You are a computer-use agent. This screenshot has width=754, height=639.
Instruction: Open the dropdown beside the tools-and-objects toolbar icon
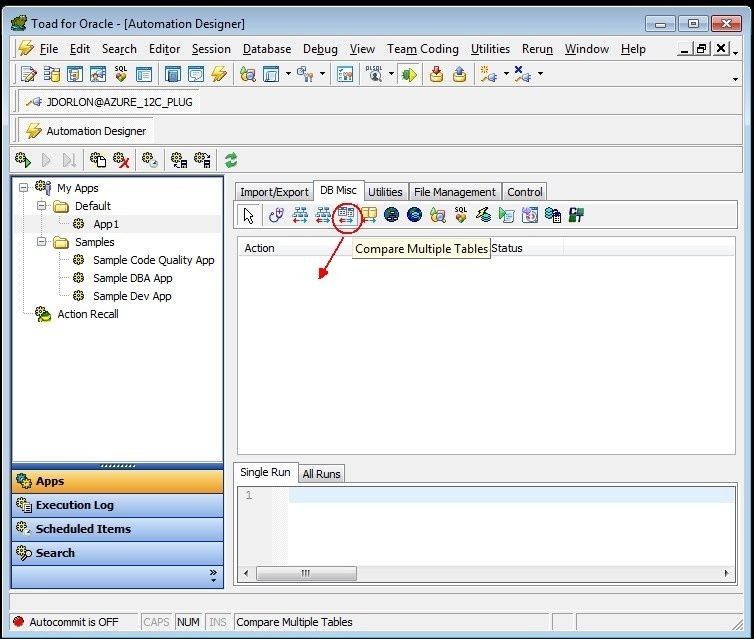(322, 74)
